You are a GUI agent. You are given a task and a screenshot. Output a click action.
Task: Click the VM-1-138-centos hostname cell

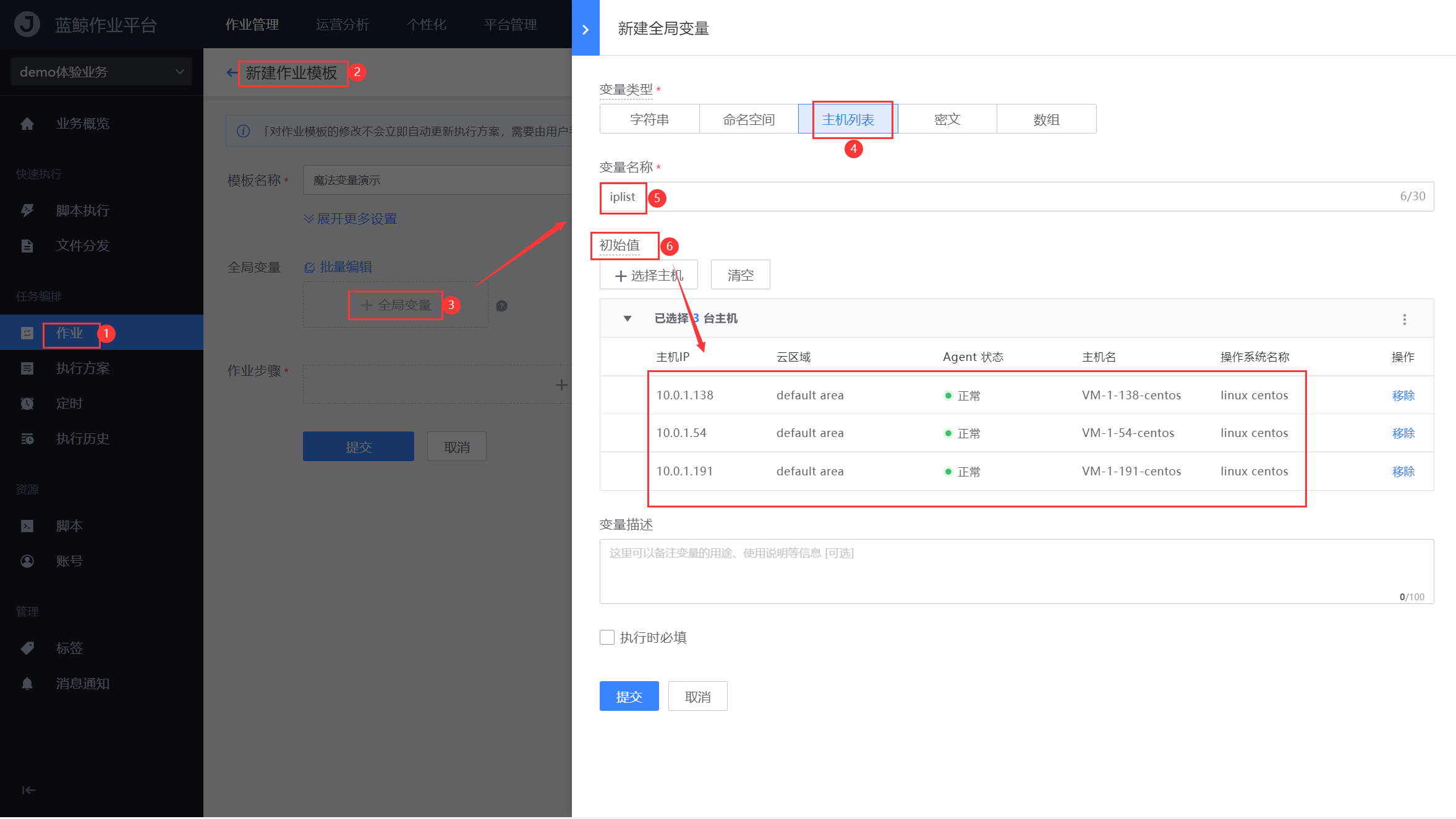click(1131, 396)
